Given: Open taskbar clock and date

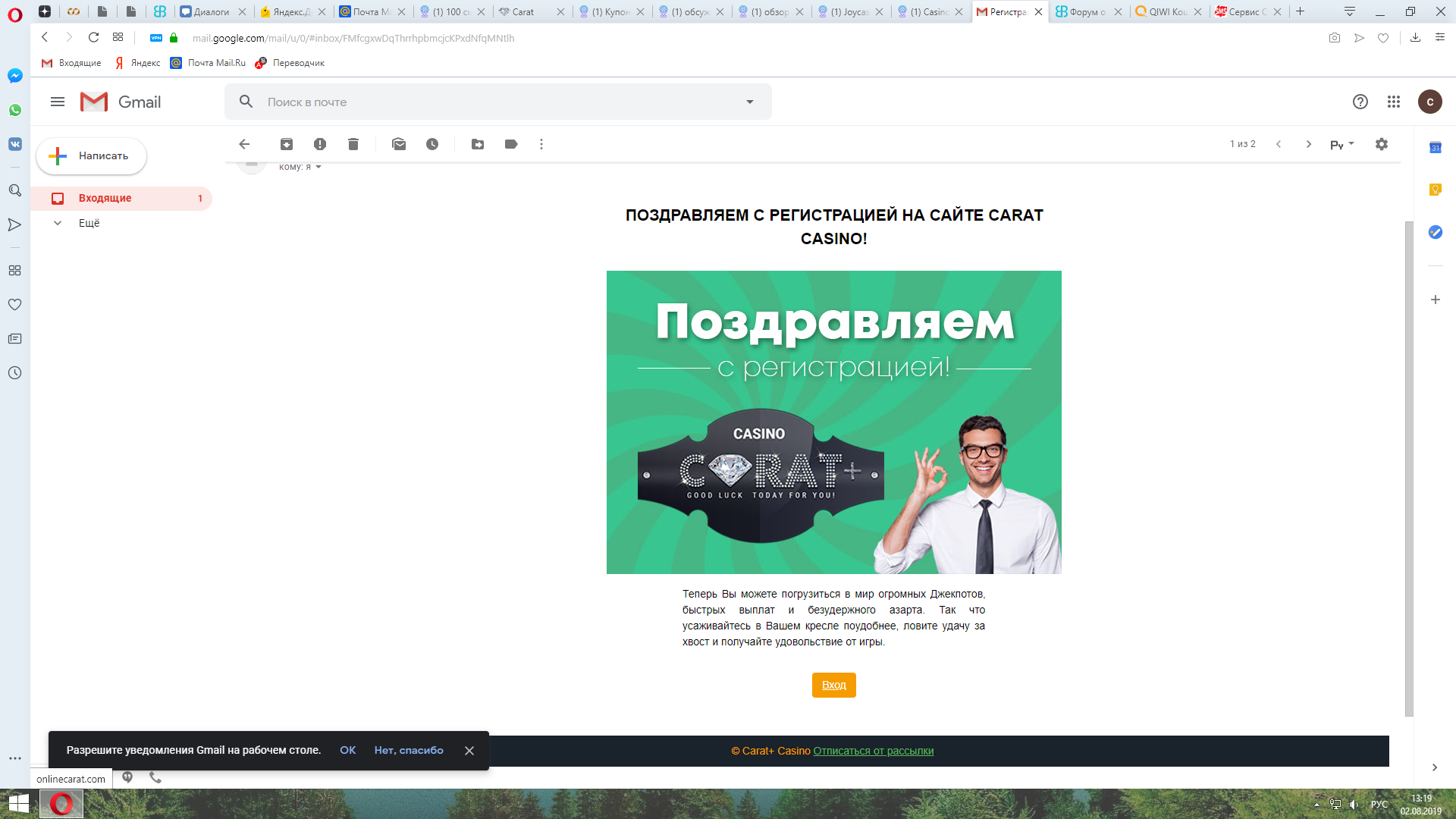Looking at the screenshot, I should 1421,804.
